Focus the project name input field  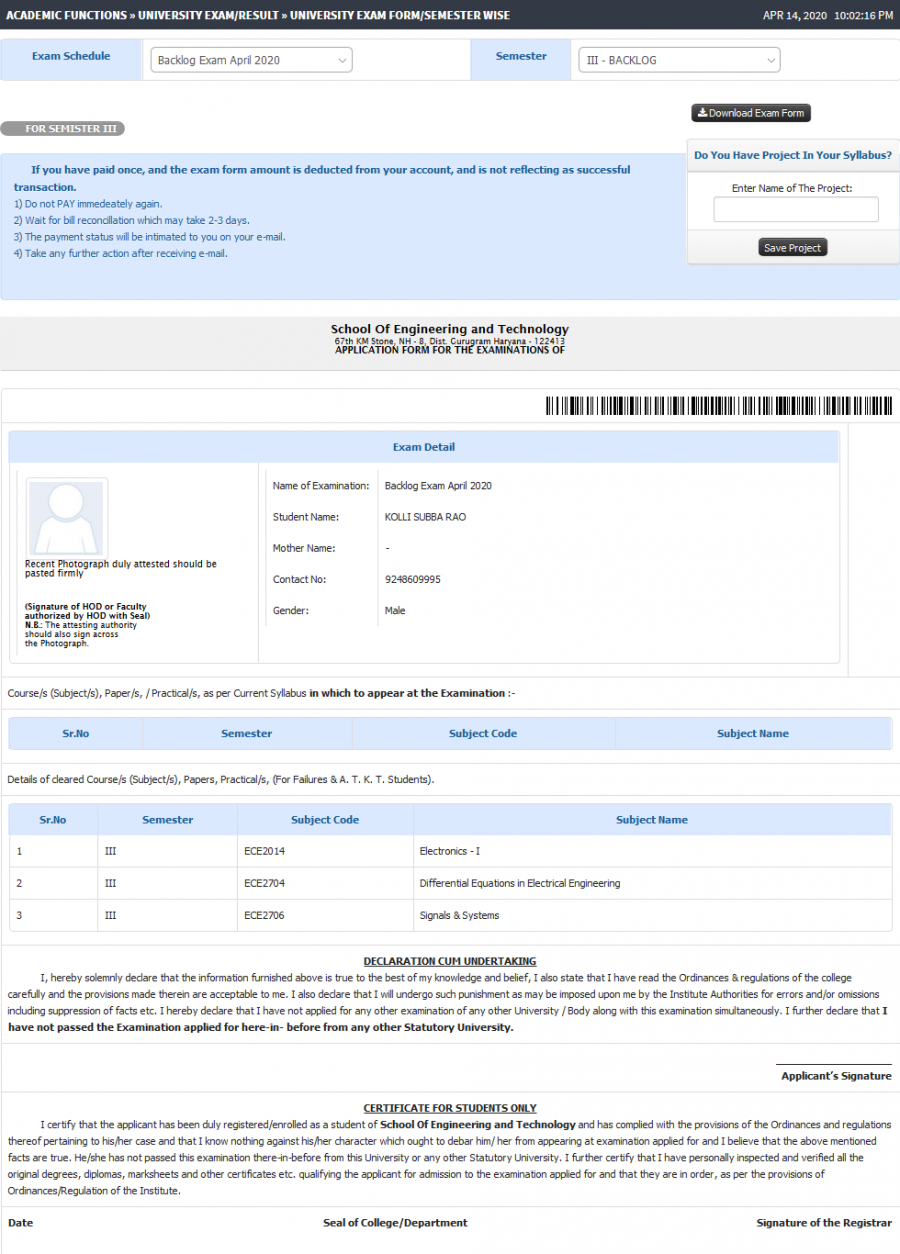click(796, 209)
